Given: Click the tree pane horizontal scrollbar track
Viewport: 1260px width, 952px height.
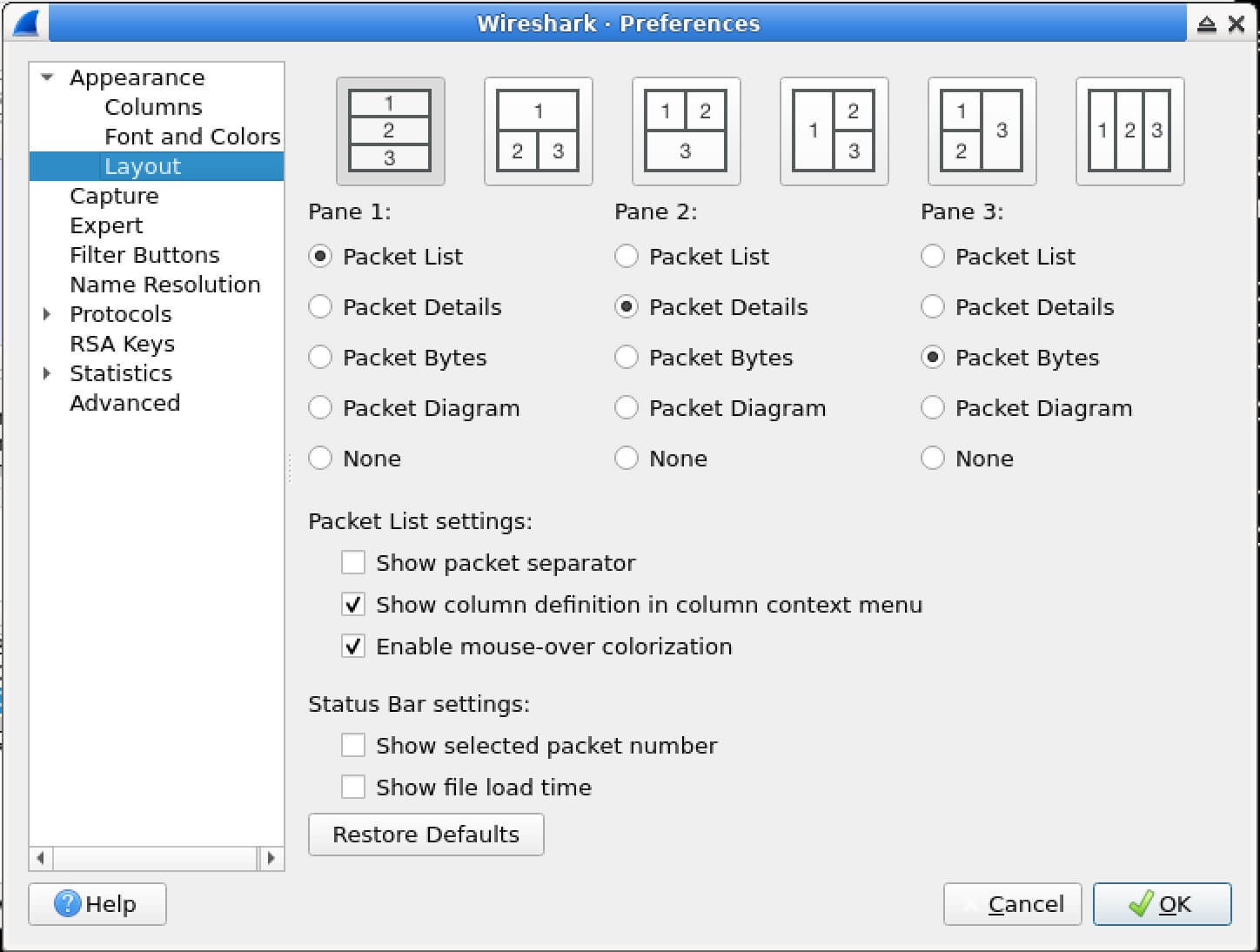Looking at the screenshot, I should click(x=156, y=858).
